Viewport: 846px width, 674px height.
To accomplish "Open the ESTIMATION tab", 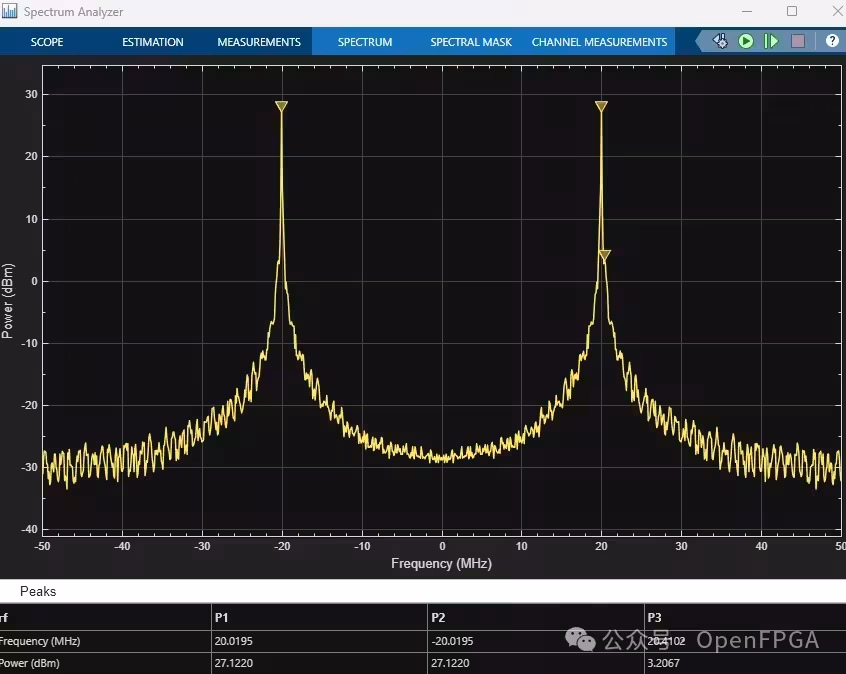I will 153,42.
